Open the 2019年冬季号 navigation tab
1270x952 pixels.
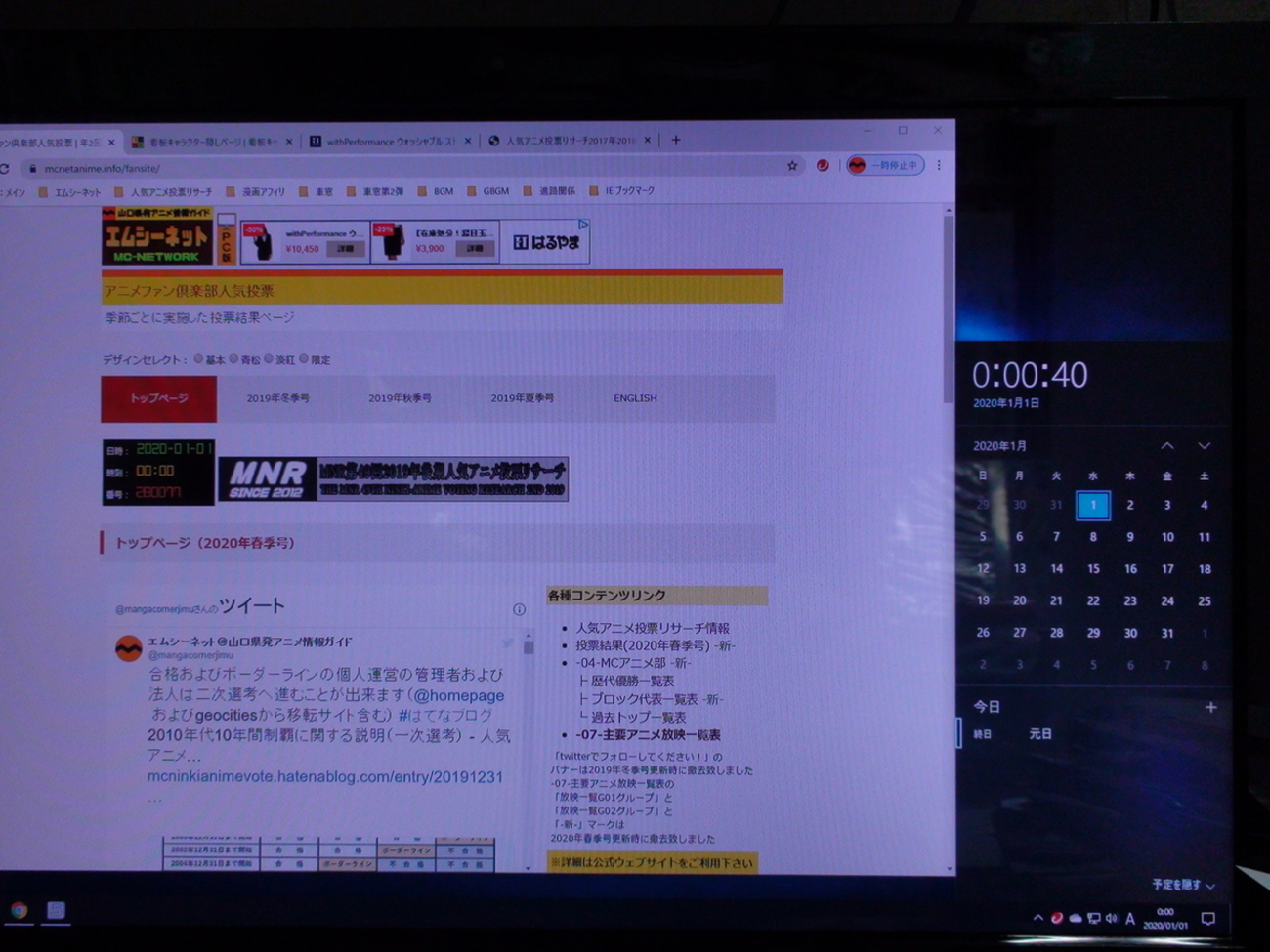pos(278,398)
